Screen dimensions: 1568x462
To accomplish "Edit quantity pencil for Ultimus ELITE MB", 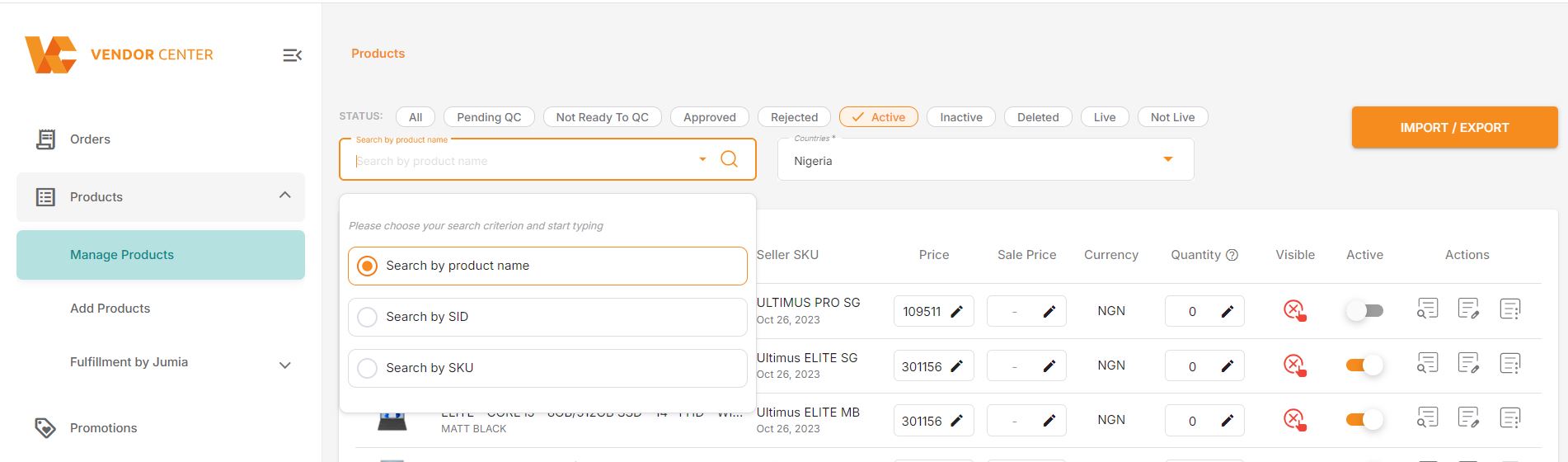I will point(1227,421).
